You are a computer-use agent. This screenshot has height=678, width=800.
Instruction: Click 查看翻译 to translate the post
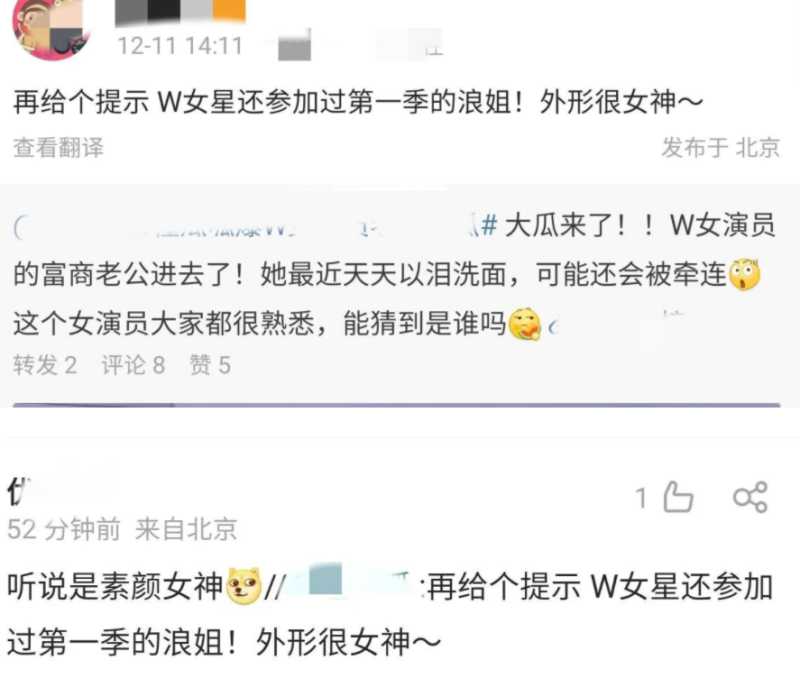point(58,147)
